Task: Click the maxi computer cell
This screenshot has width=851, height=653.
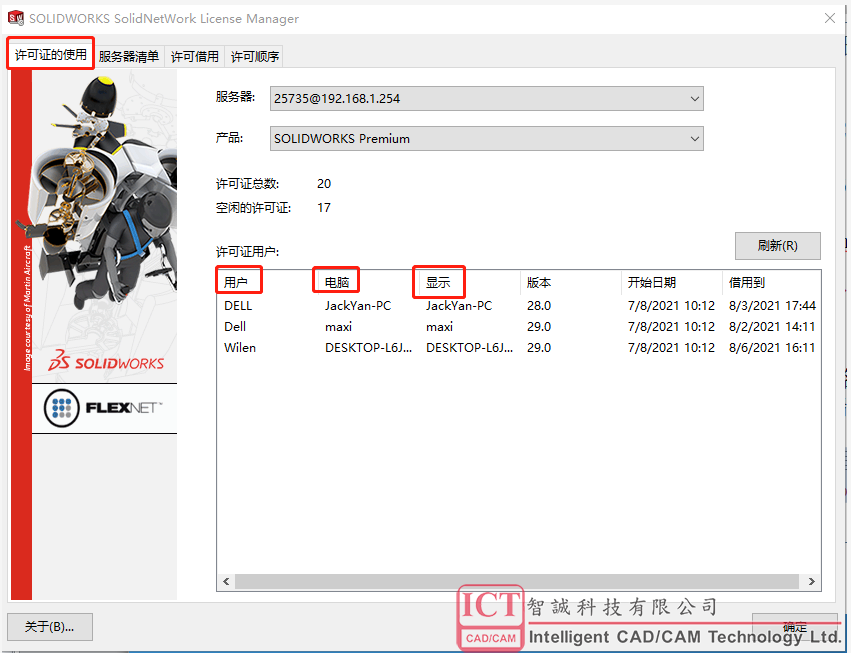Action: (x=338, y=327)
